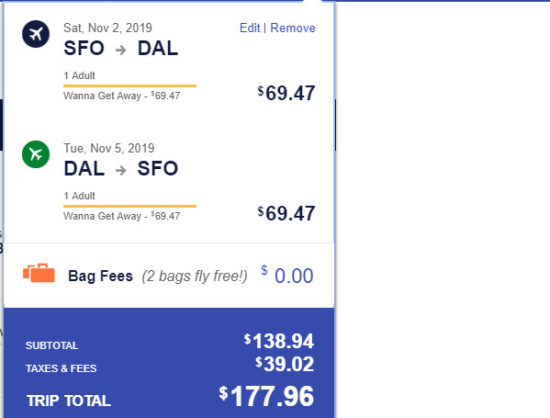This screenshot has width=550, height=418.
Task: Click the 2 bags fly free text
Action: coord(195,276)
